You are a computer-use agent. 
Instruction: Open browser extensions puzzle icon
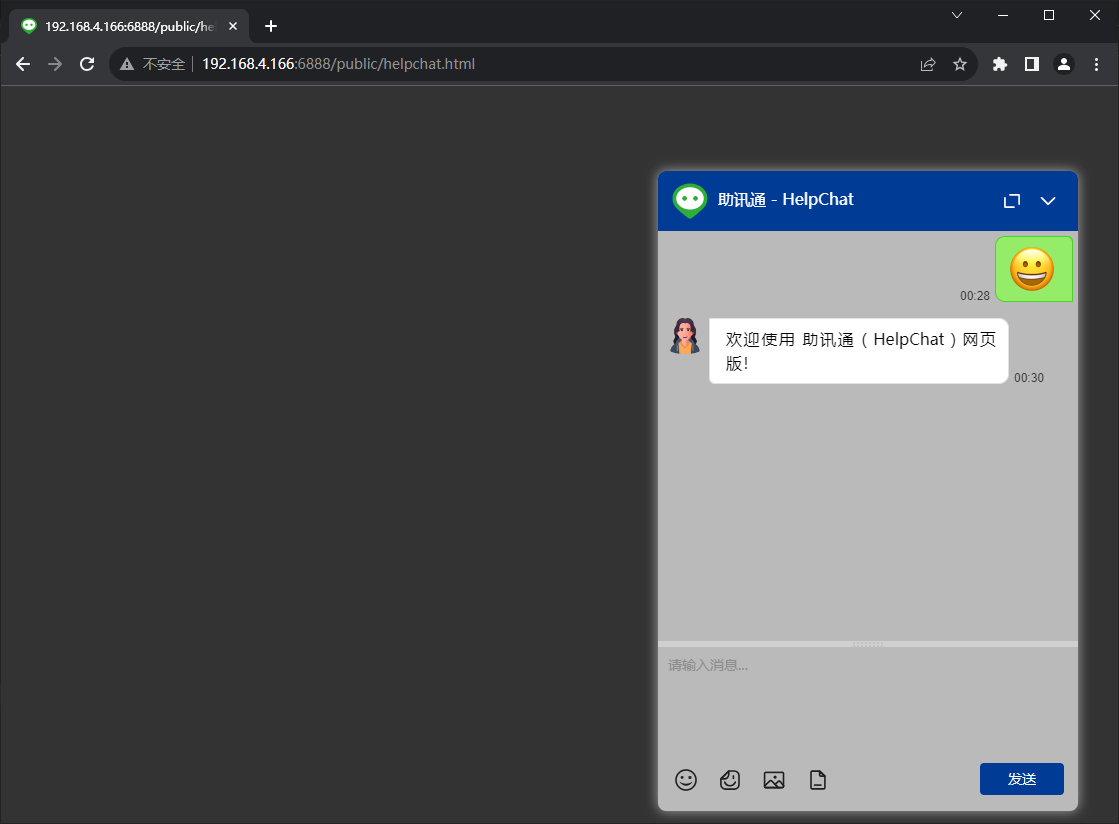1000,64
